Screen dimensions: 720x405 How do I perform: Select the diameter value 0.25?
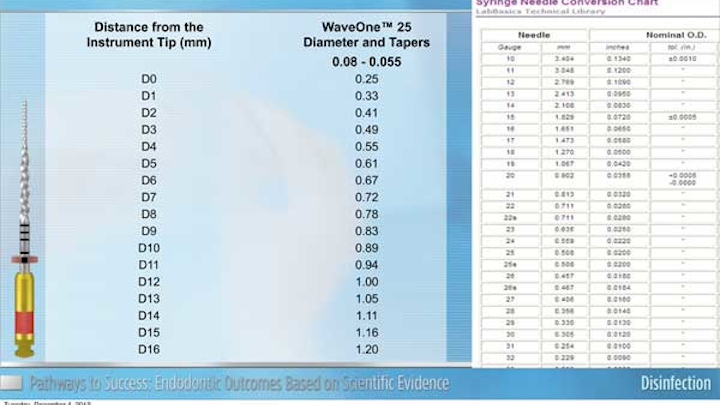[366, 79]
